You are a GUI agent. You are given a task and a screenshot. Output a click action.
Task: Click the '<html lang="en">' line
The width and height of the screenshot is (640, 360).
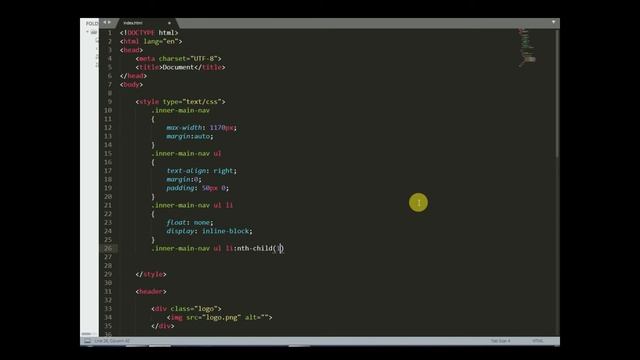tap(151, 41)
